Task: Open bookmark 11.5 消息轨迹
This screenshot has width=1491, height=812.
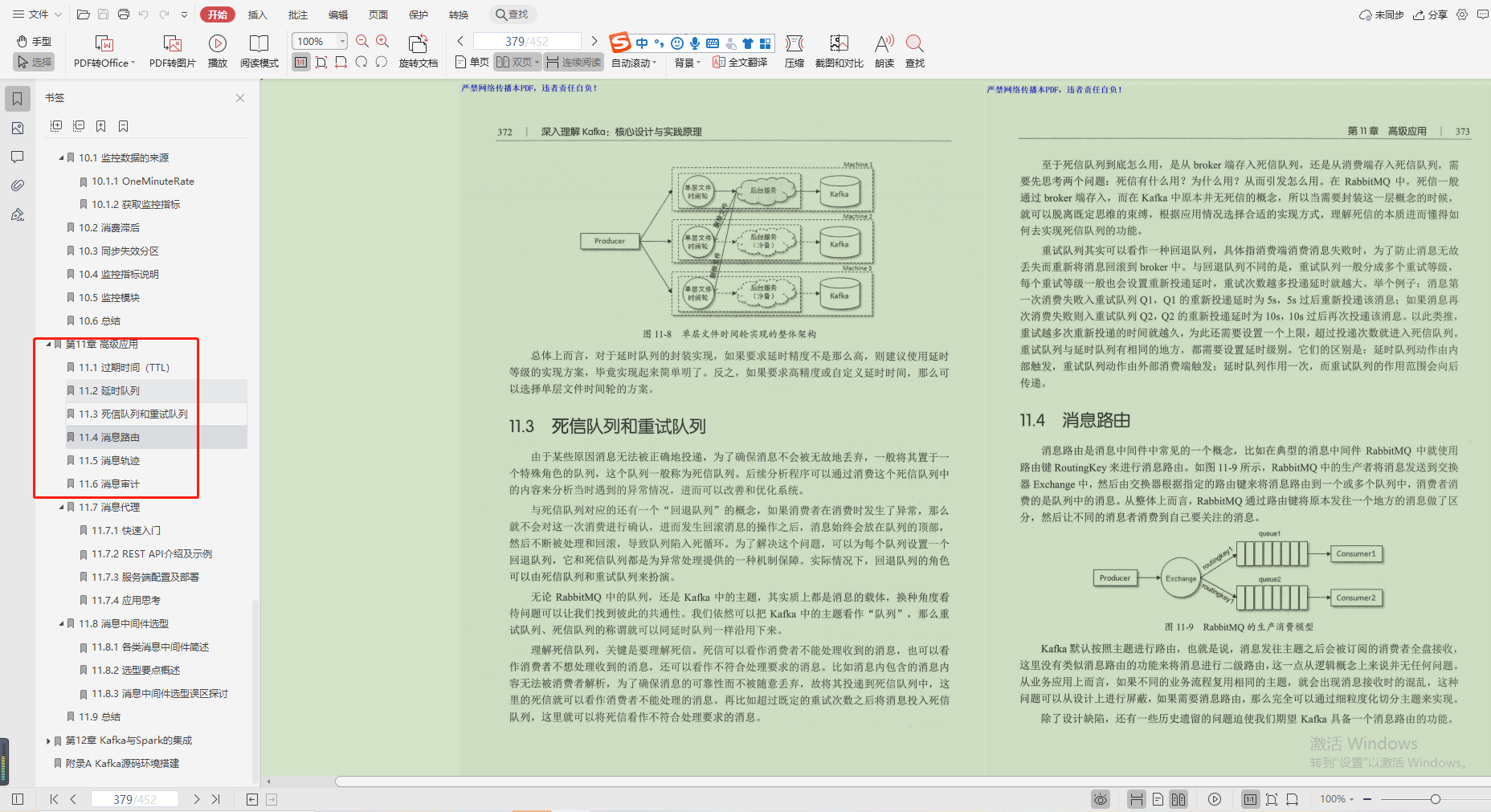Action: (109, 460)
